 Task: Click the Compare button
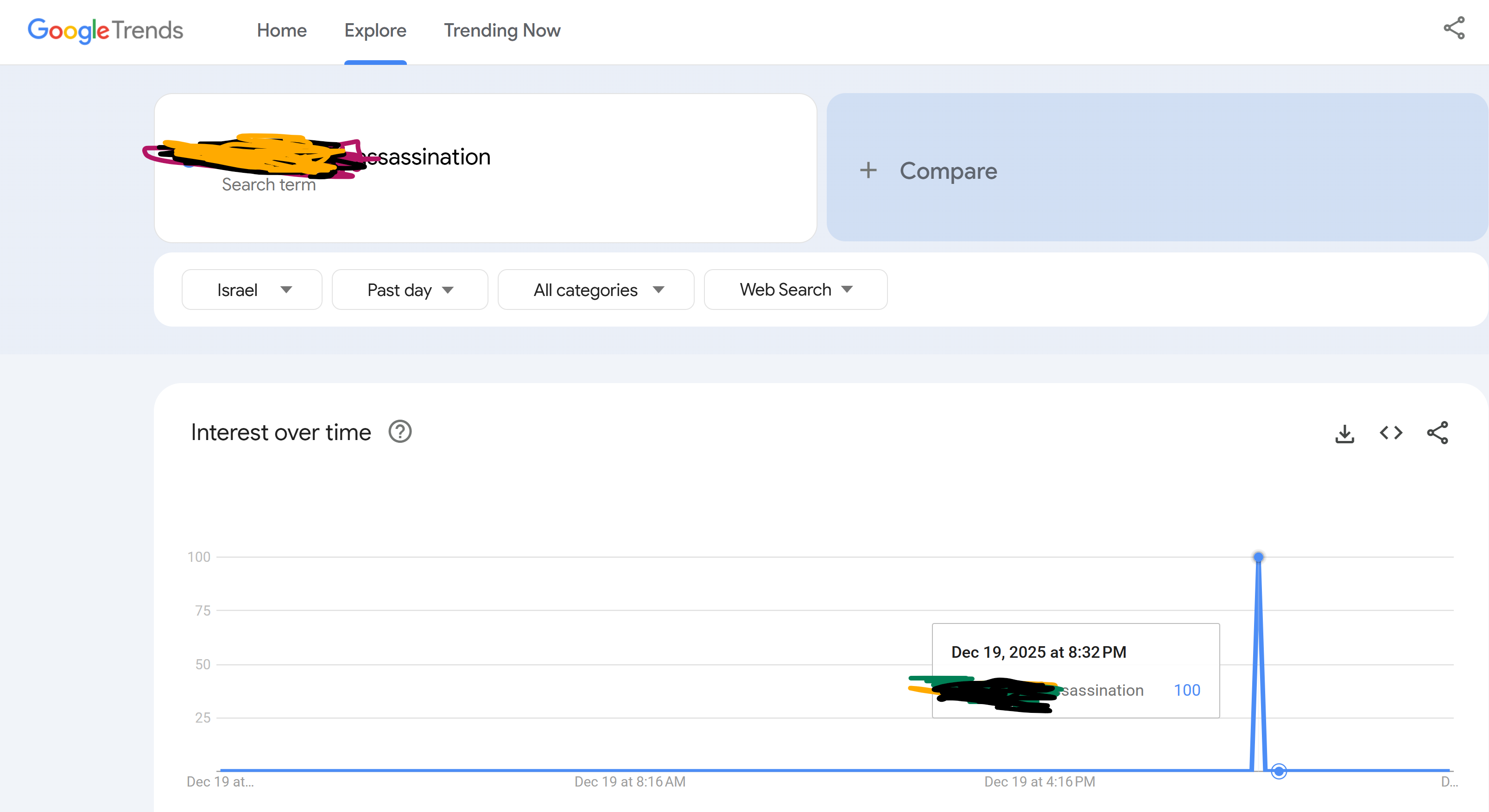coord(948,170)
